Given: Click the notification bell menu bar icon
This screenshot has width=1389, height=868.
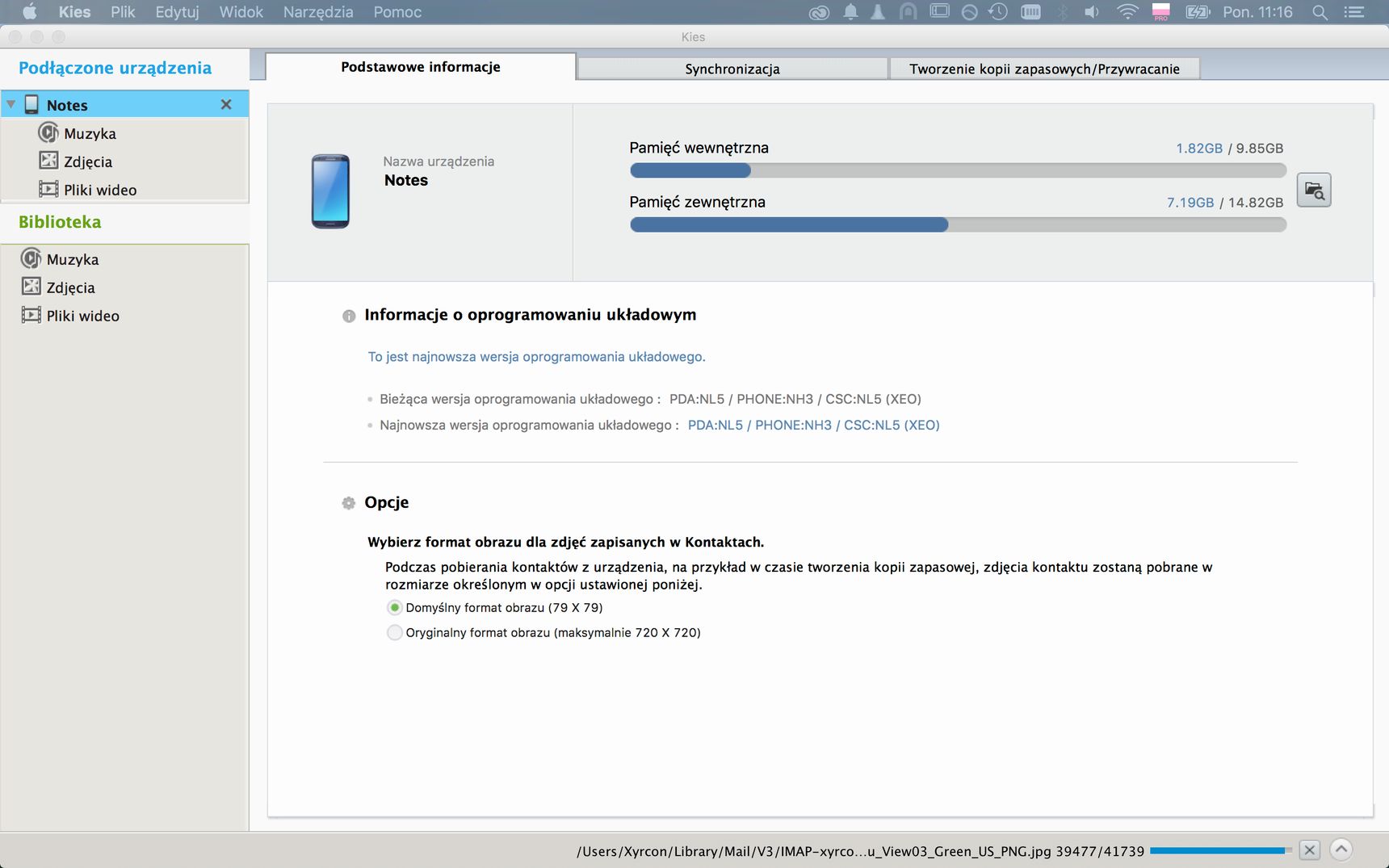Looking at the screenshot, I should 850,12.
